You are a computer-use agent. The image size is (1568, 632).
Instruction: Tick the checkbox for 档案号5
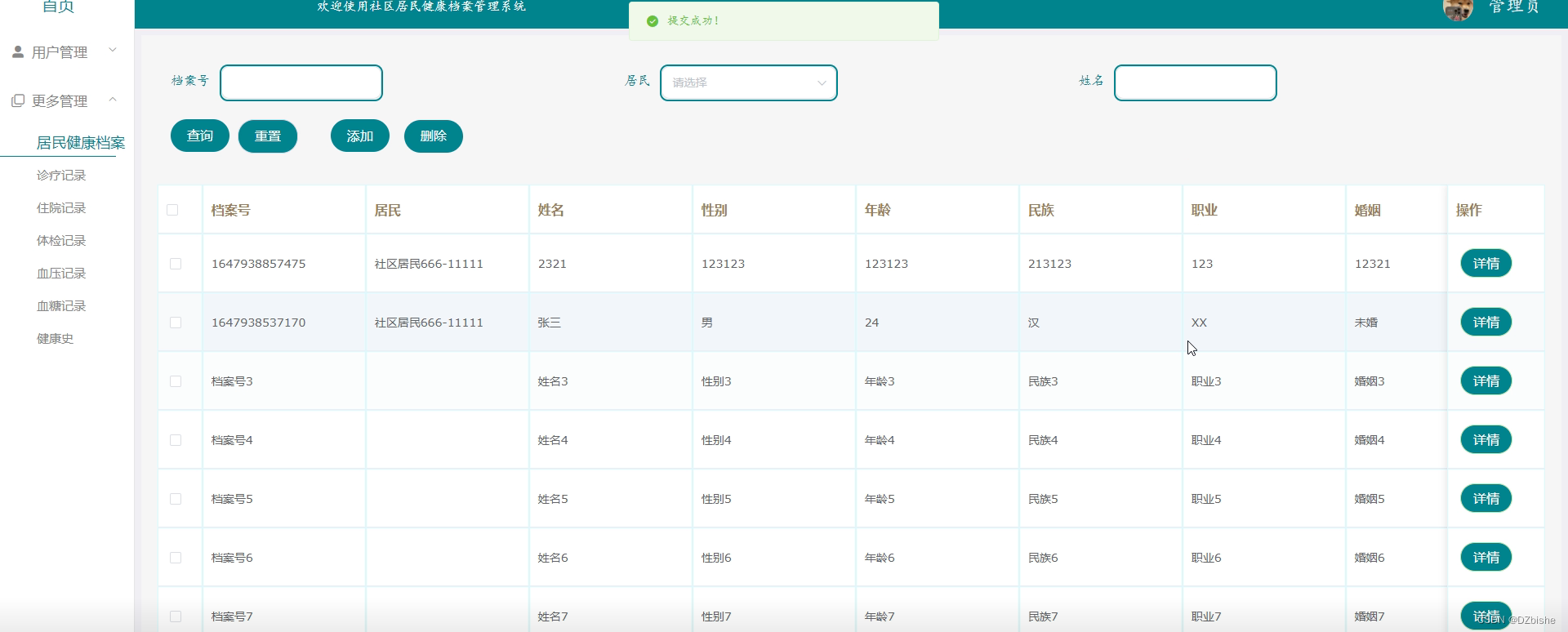[x=176, y=499]
